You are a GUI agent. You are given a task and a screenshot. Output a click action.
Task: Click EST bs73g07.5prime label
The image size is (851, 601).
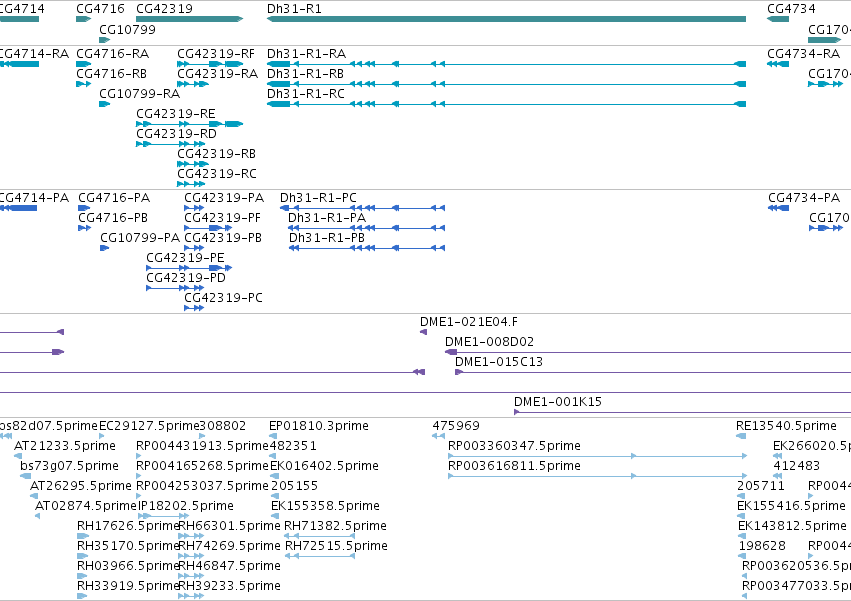pyautogui.click(x=69, y=466)
